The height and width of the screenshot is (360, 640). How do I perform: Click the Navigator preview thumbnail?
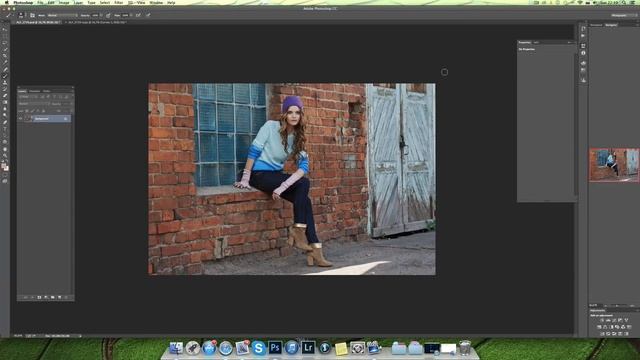point(614,165)
